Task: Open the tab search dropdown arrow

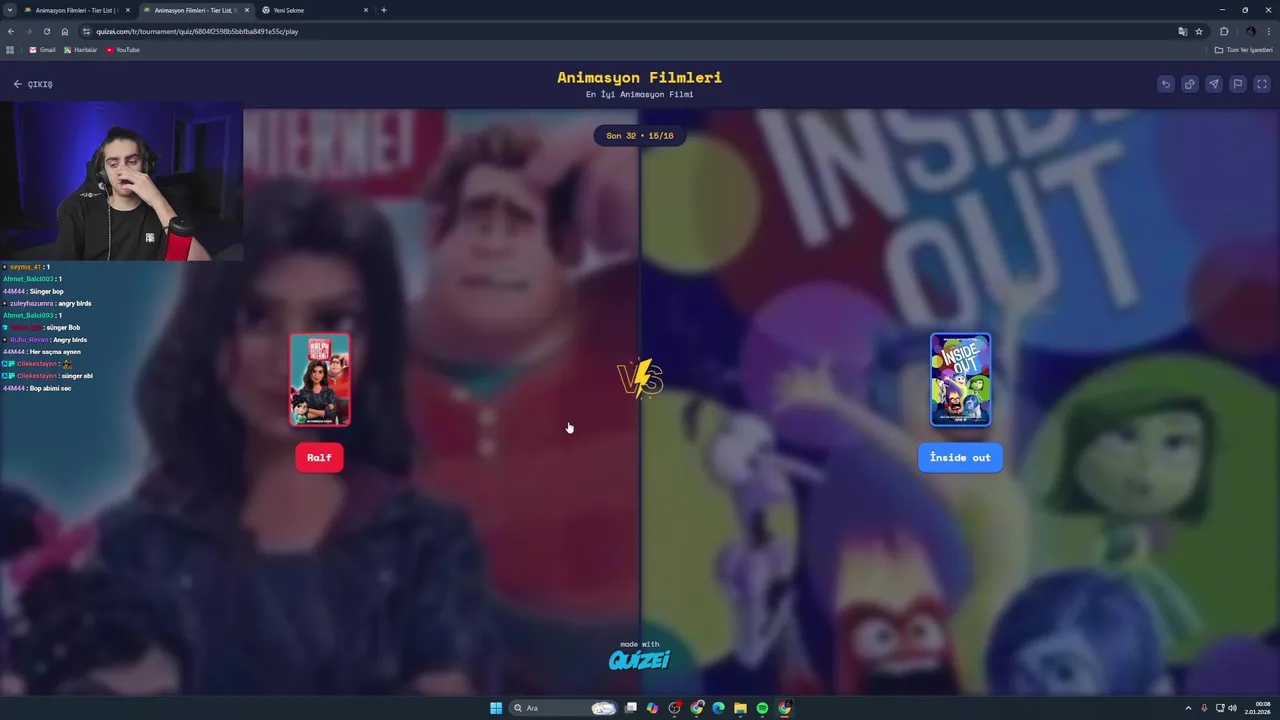Action: 11,10
